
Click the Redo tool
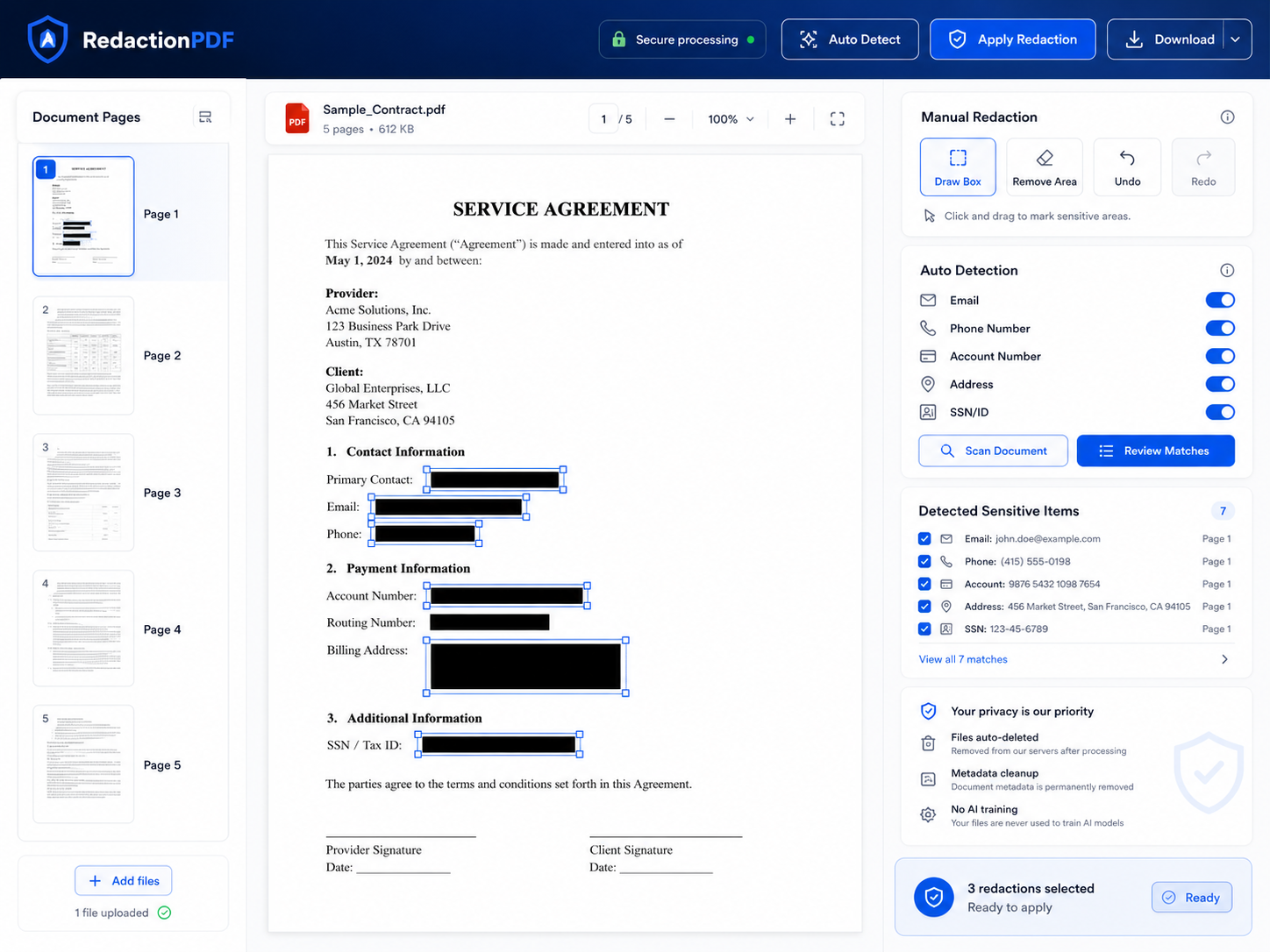coord(1203,167)
